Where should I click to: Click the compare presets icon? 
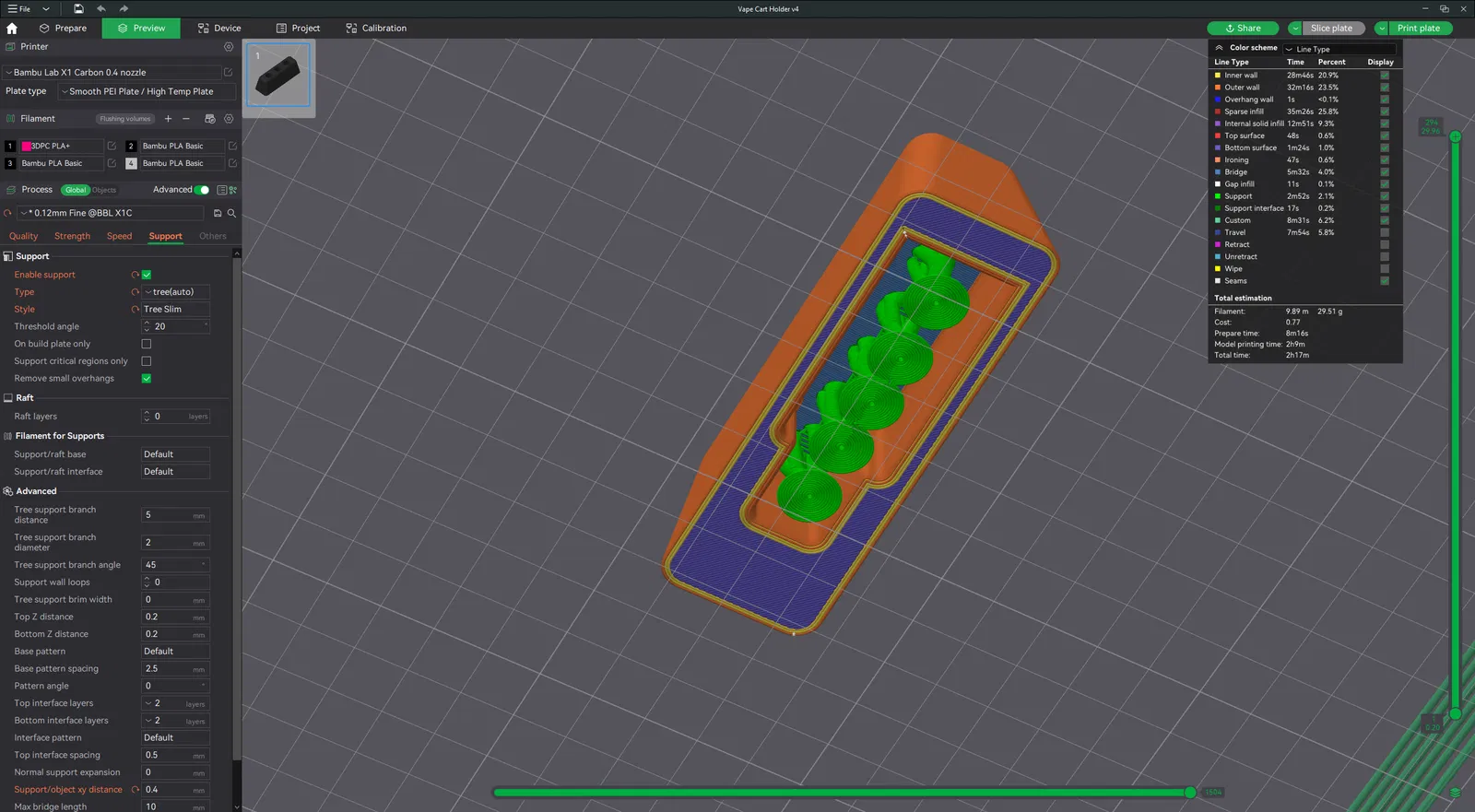click(233, 190)
